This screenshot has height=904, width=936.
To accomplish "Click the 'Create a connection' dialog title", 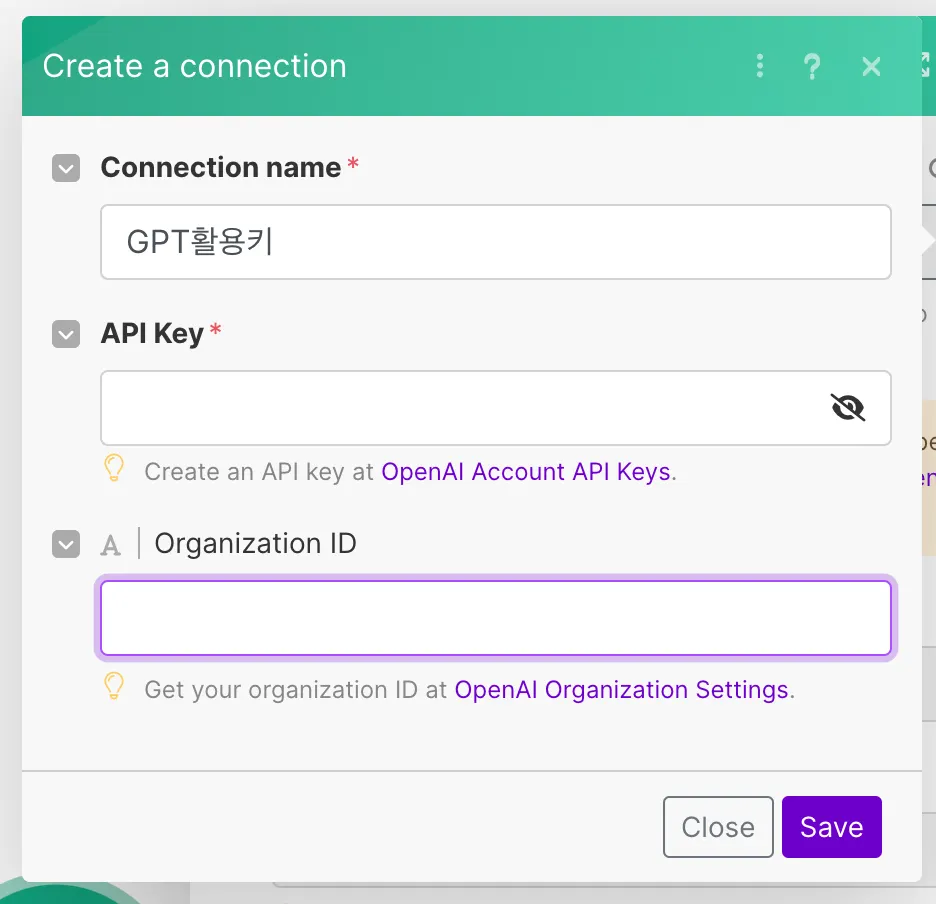I will [195, 66].
